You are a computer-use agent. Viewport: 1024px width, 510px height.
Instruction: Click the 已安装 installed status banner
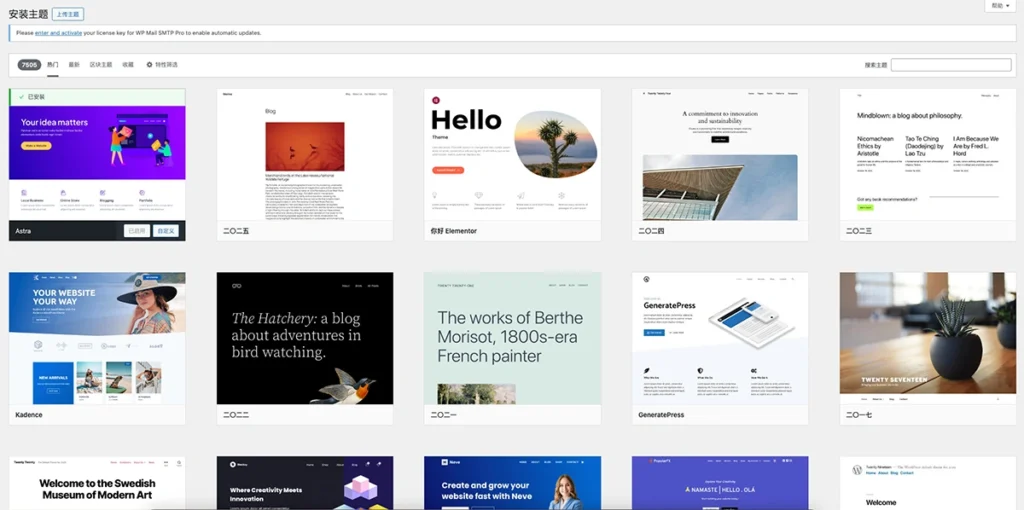[x=97, y=97]
